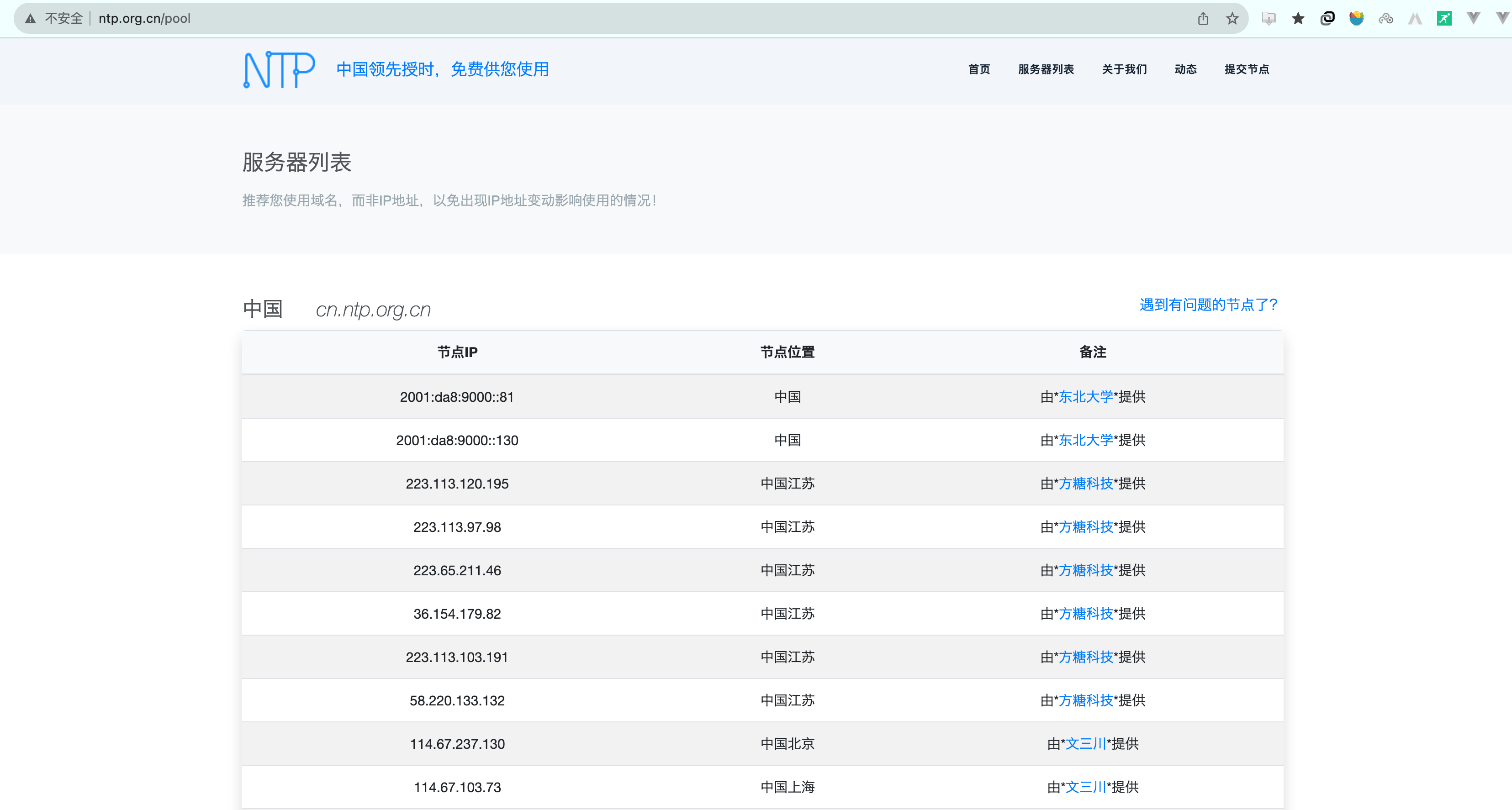Click 中国江苏 in the 58.220.133.132 row
Image resolution: width=1512 pixels, height=810 pixels.
point(787,700)
